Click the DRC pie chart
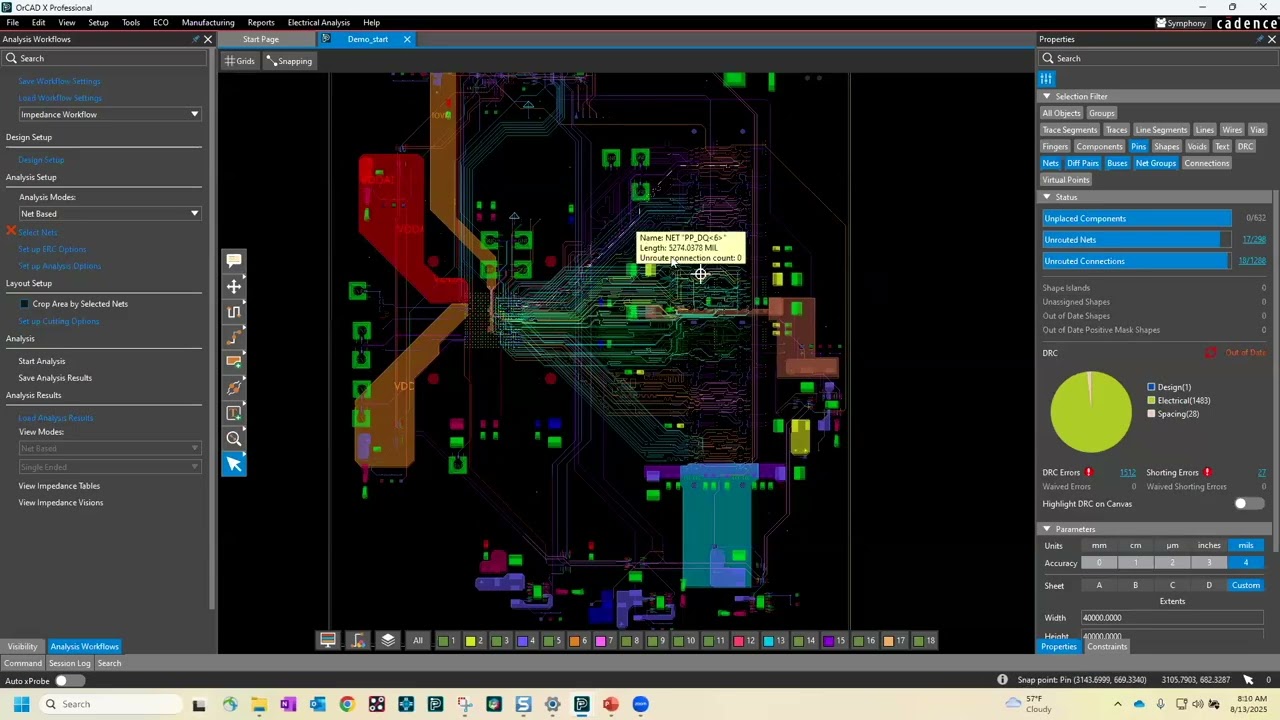The height and width of the screenshot is (720, 1280). click(x=1091, y=412)
